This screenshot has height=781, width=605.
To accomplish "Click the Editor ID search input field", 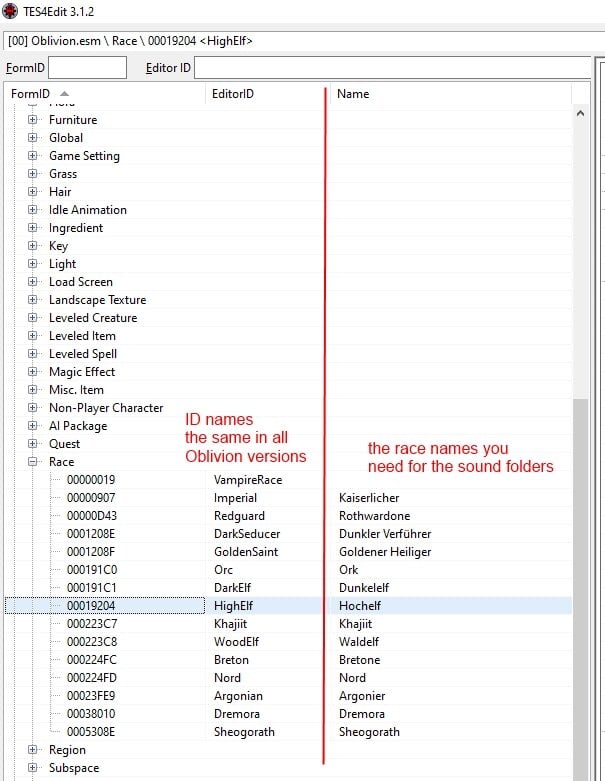I will pos(392,67).
